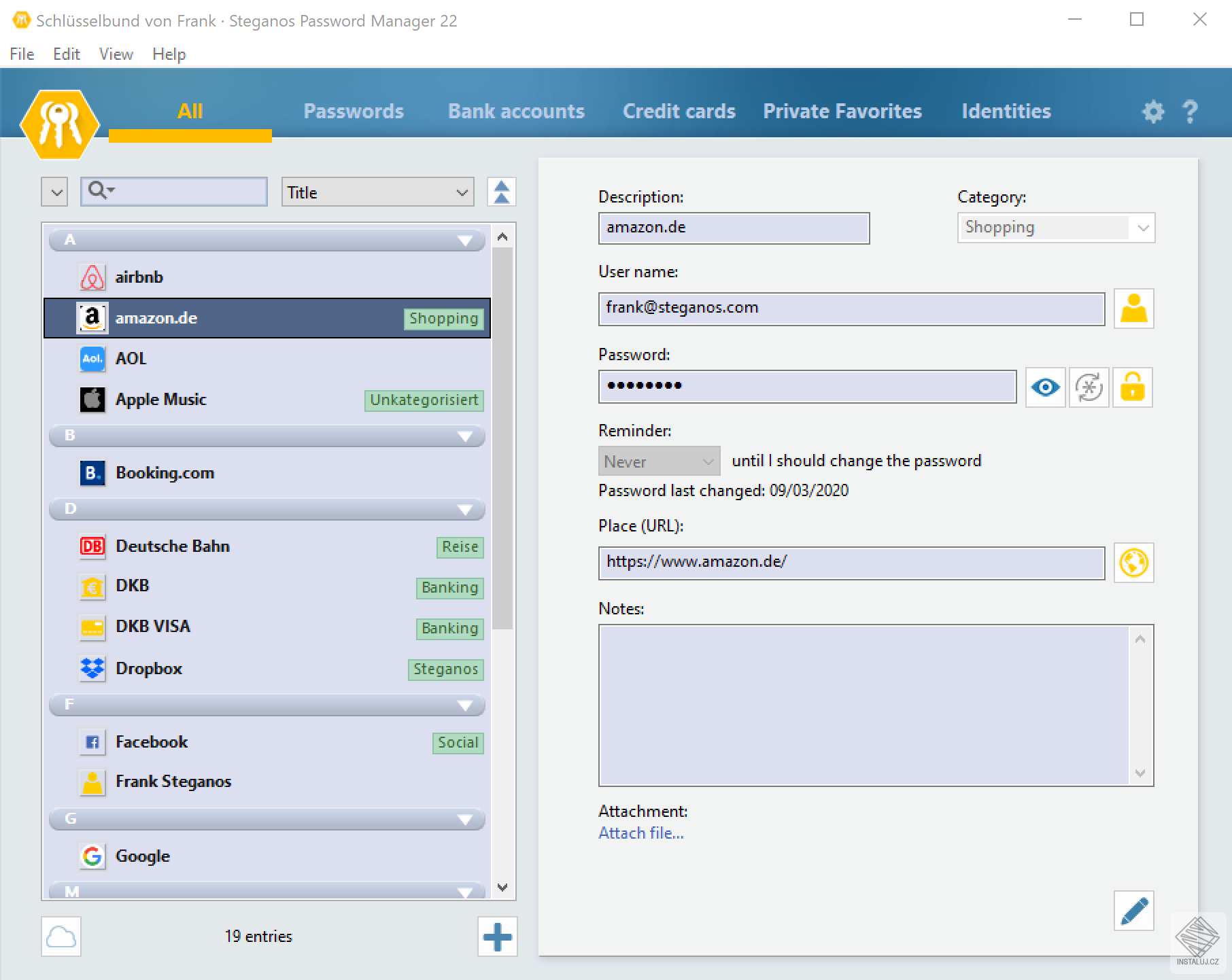This screenshot has width=1232, height=980.
Task: Click the Attach file link
Action: pyautogui.click(x=640, y=833)
